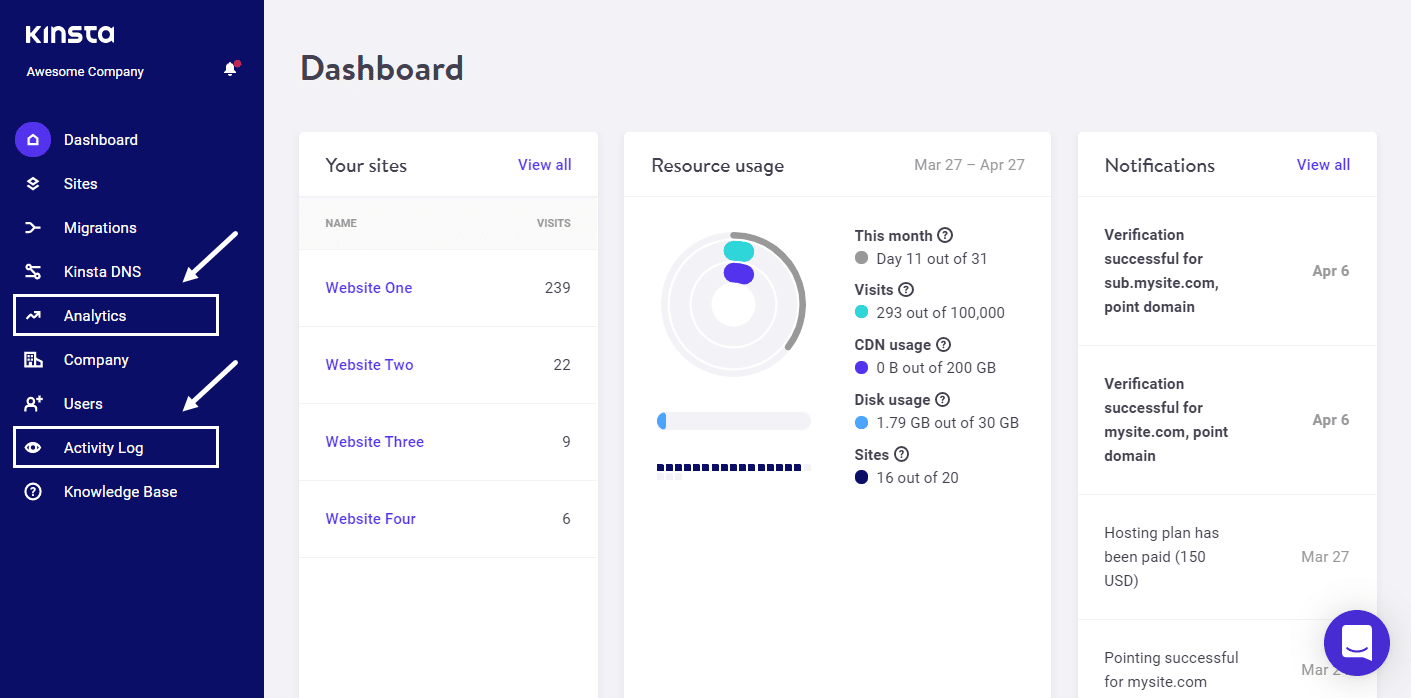
Task: Click the visits usage progress bar
Action: (x=733, y=420)
